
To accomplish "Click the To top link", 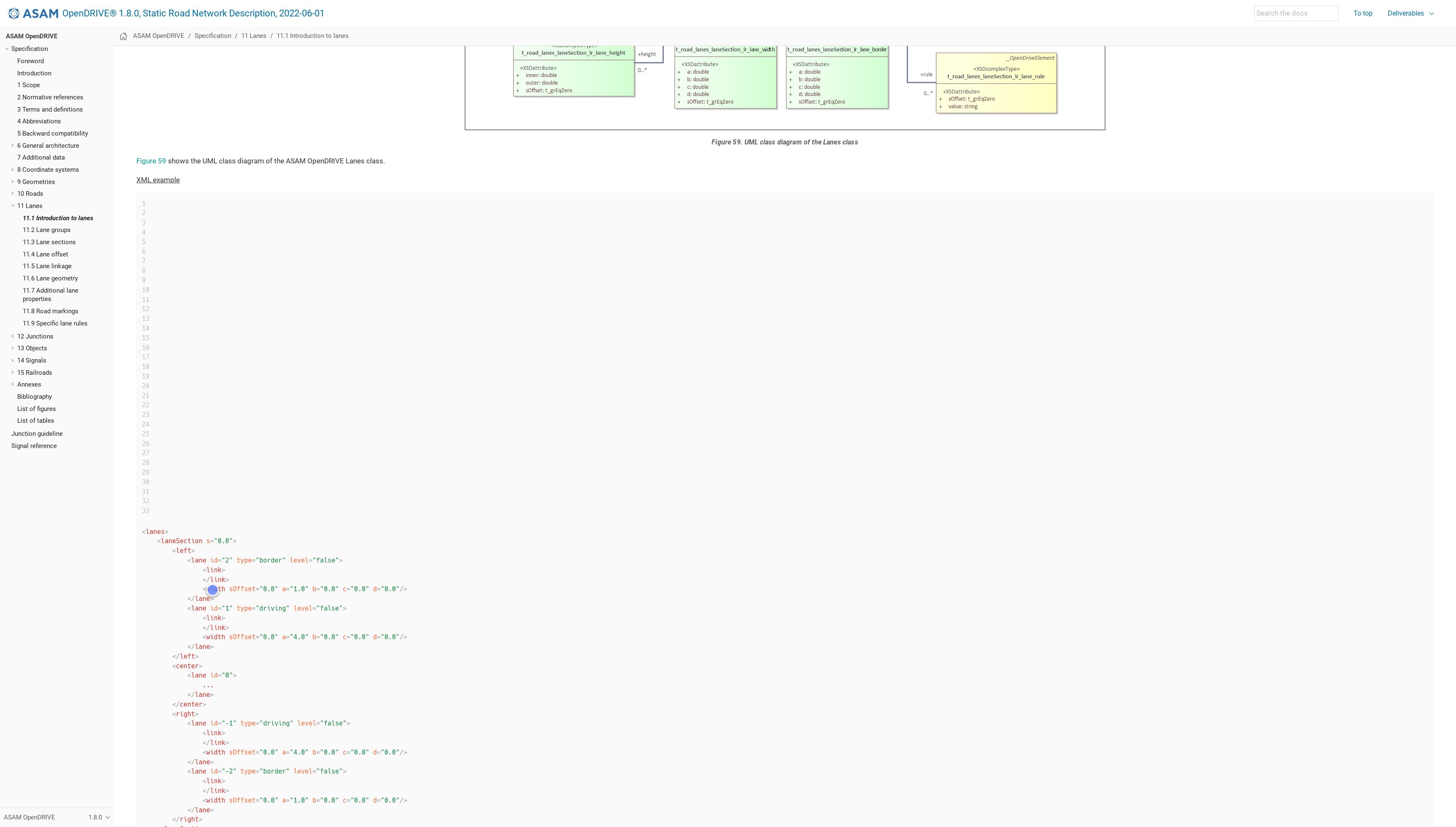I will tap(1362, 13).
